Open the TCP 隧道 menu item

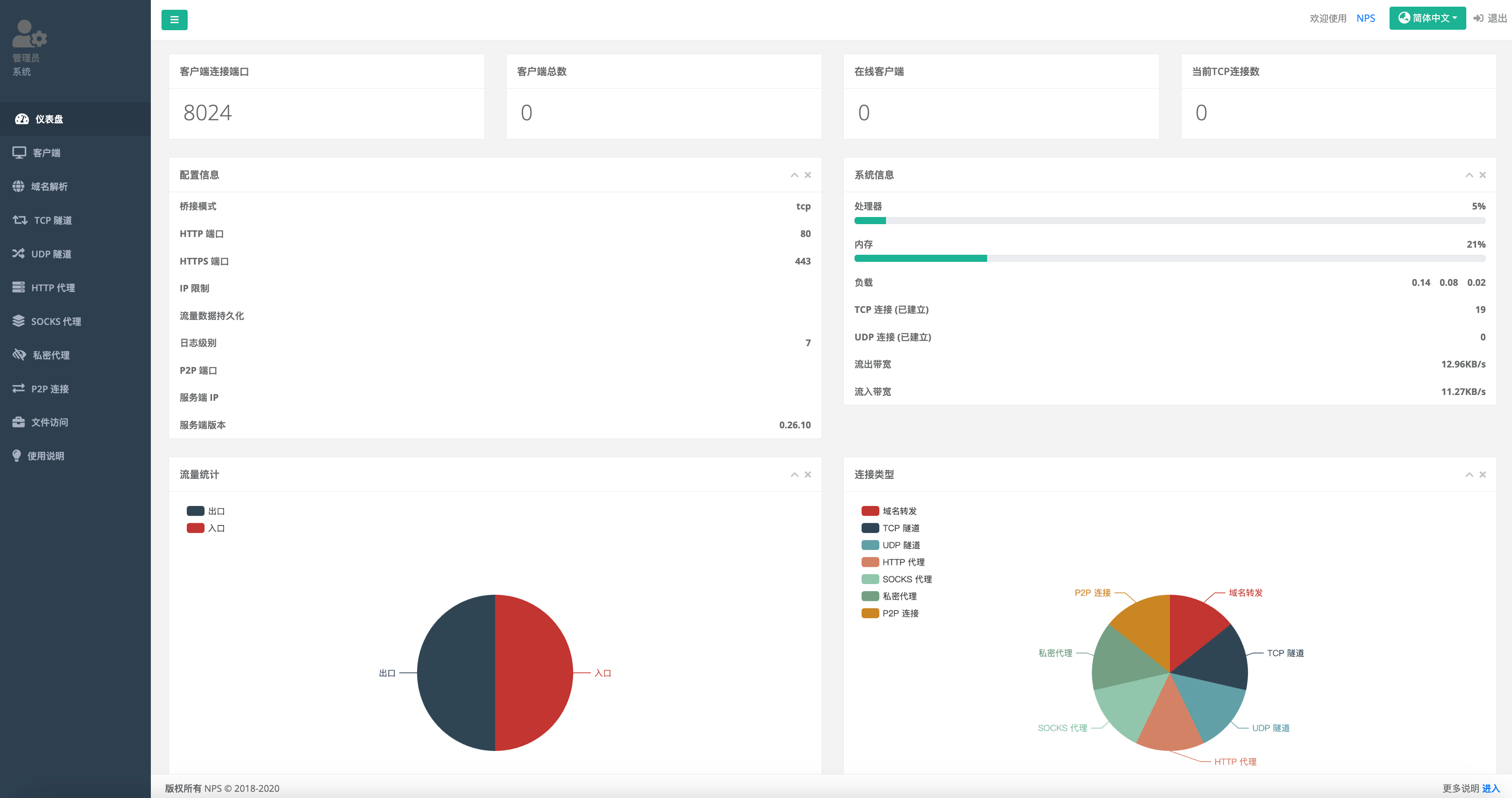point(75,220)
